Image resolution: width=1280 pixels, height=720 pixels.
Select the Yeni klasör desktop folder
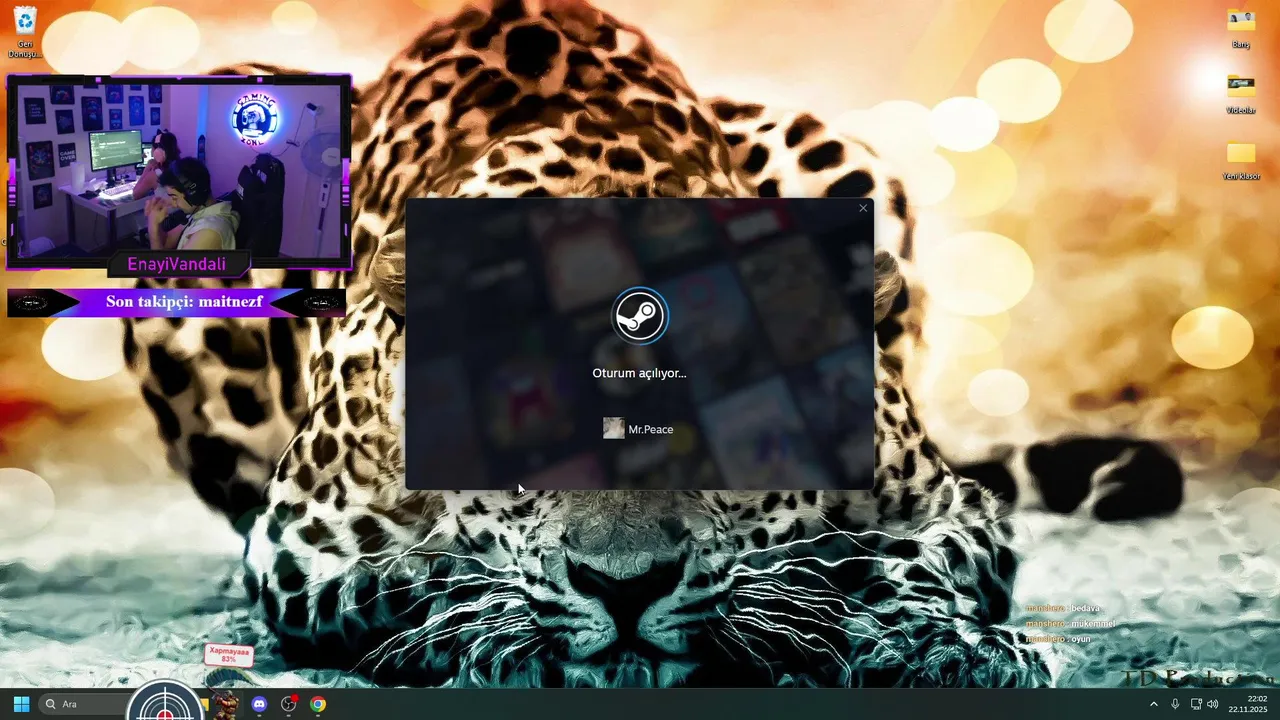(1241, 160)
